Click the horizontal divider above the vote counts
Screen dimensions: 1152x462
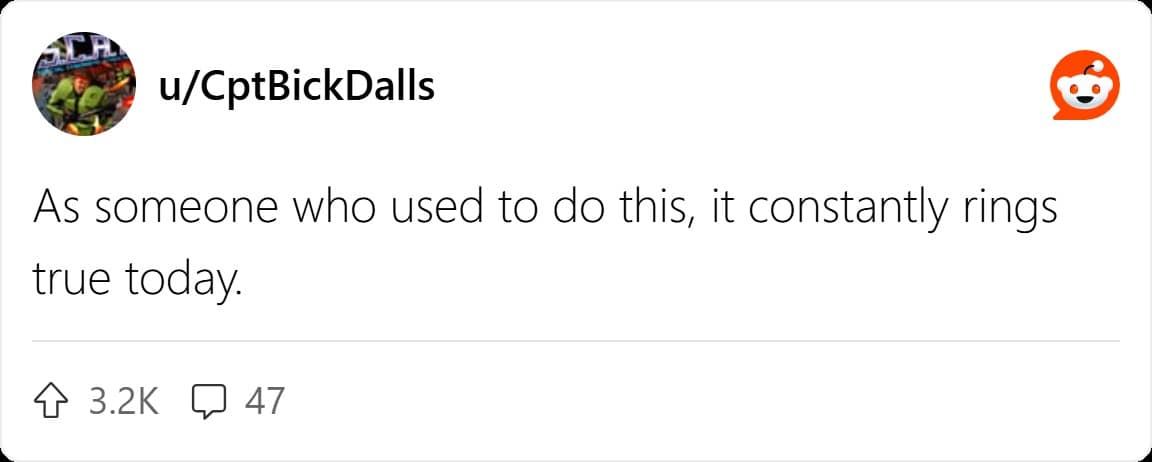(576, 341)
